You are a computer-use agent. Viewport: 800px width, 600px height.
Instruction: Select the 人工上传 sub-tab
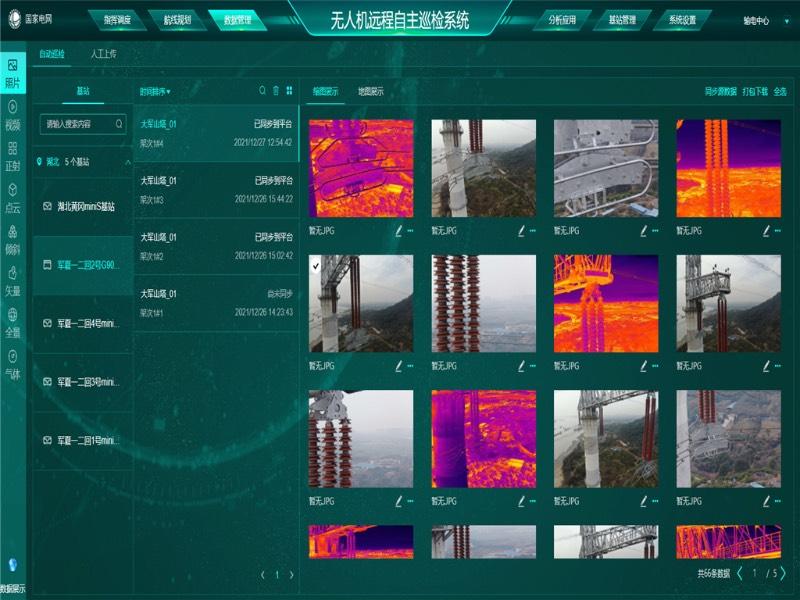(104, 54)
